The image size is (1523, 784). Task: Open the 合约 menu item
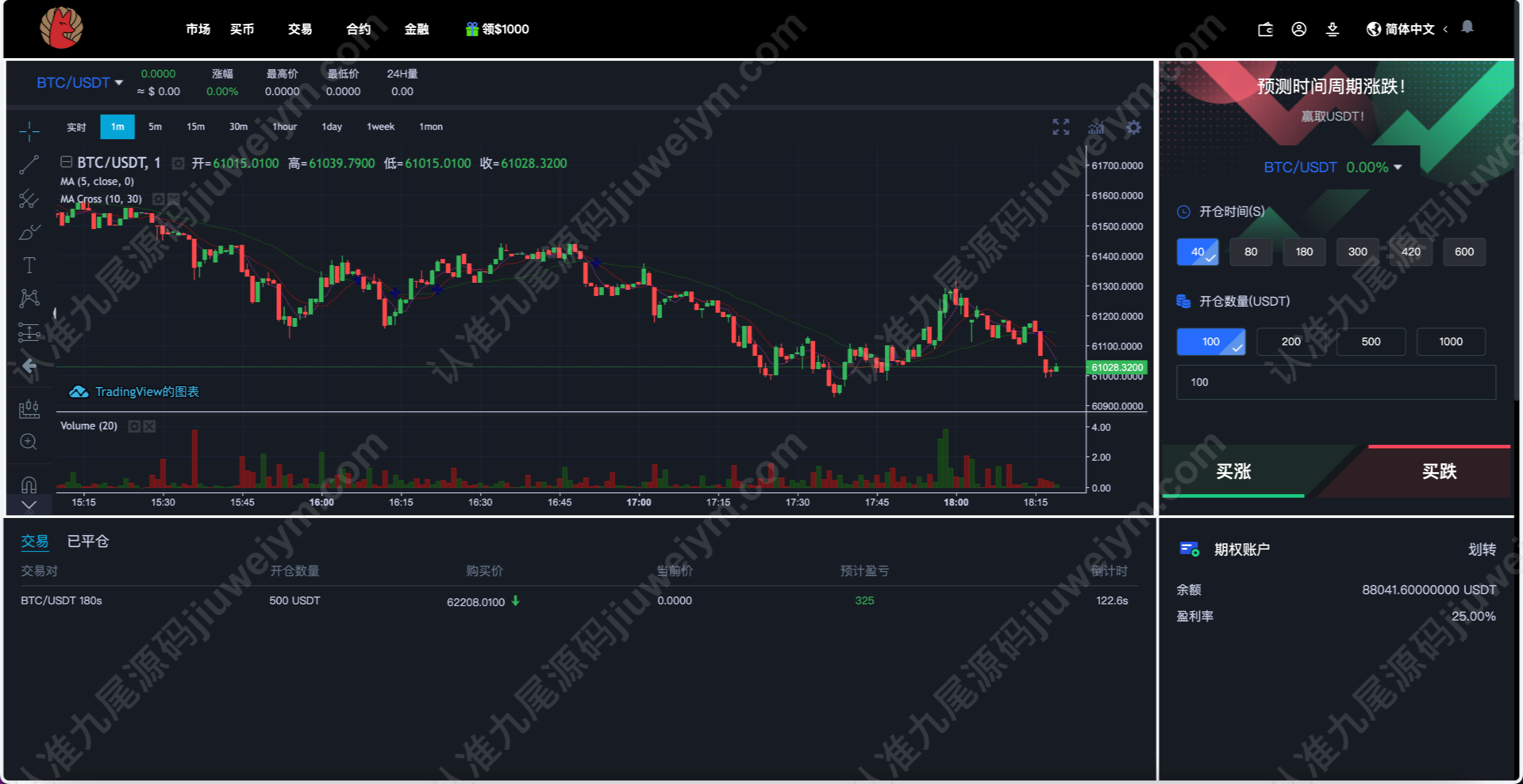[358, 29]
